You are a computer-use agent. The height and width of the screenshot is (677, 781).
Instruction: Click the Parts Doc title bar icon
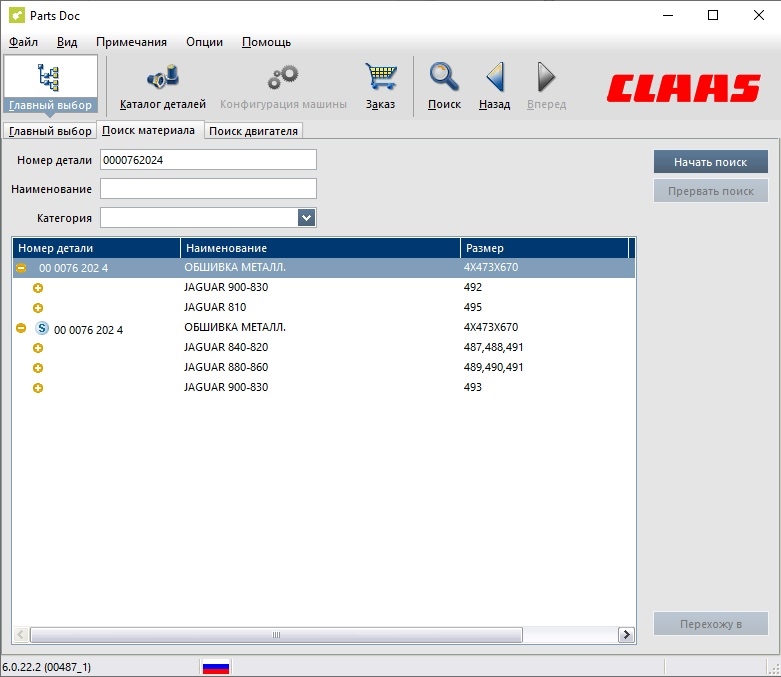tap(16, 15)
